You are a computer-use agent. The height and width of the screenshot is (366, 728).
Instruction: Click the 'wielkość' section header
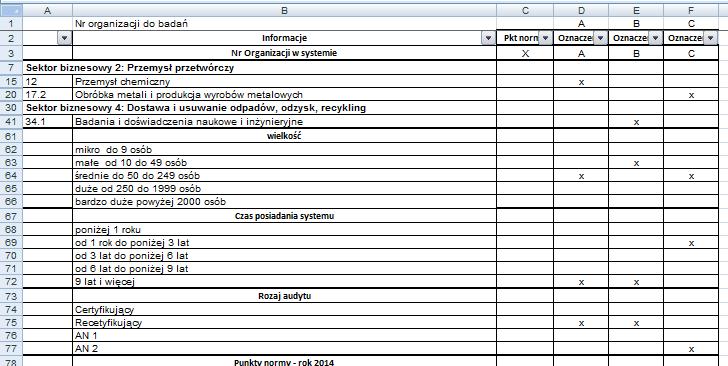point(285,136)
